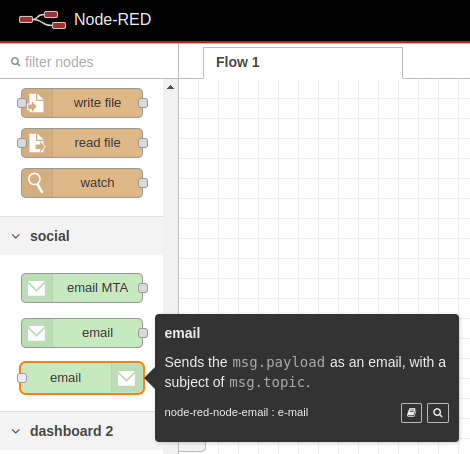Click the palette scroll up arrow
The image size is (470, 454).
click(x=170, y=87)
